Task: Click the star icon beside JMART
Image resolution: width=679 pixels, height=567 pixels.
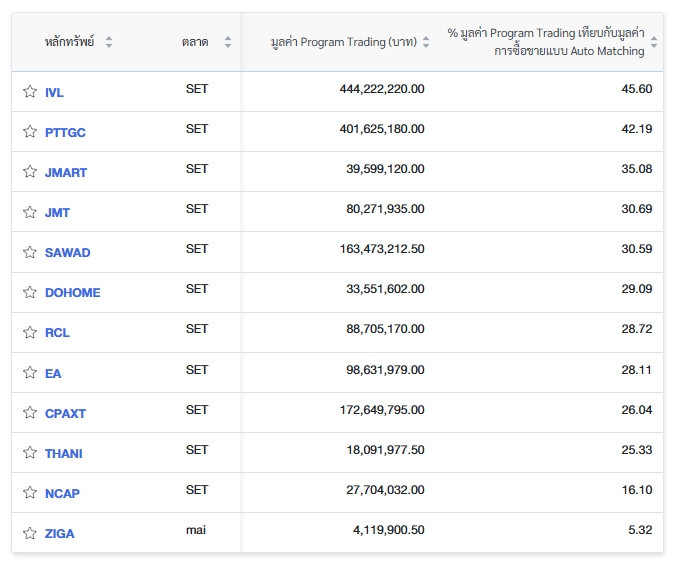Action: (x=30, y=172)
